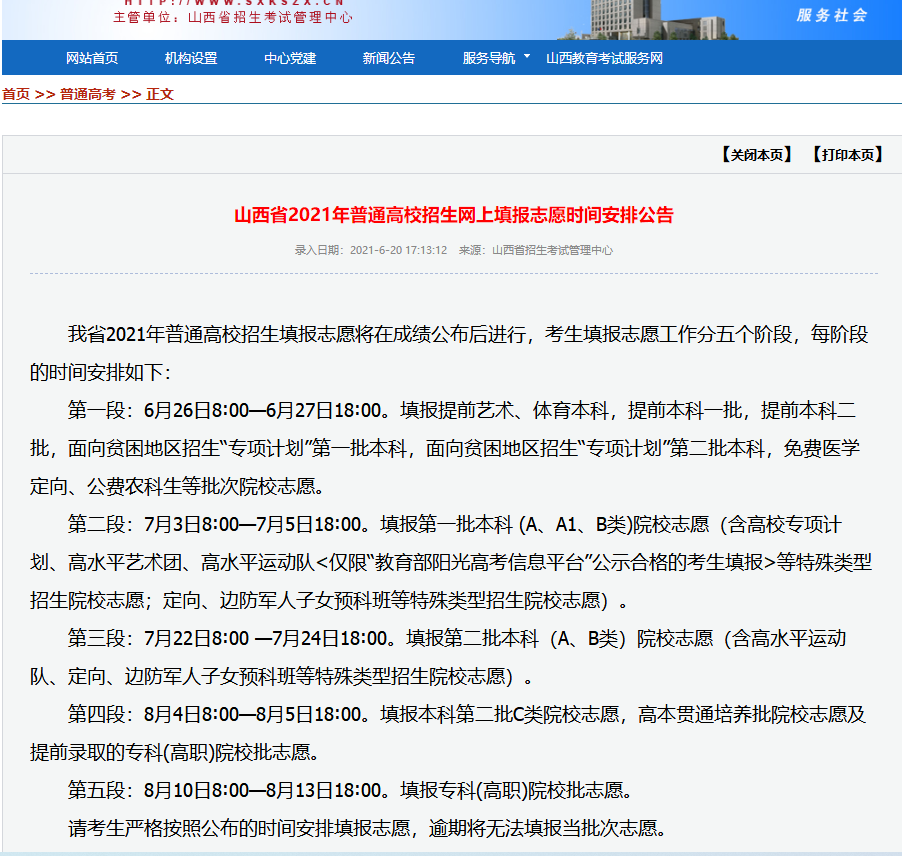Click the 关闭本页 button

click(757, 155)
